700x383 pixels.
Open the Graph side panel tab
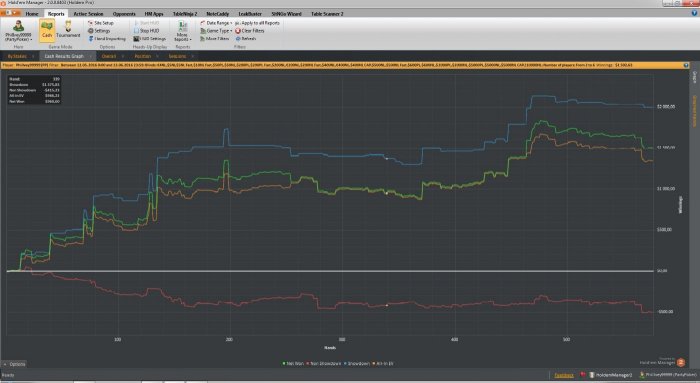pos(694,77)
